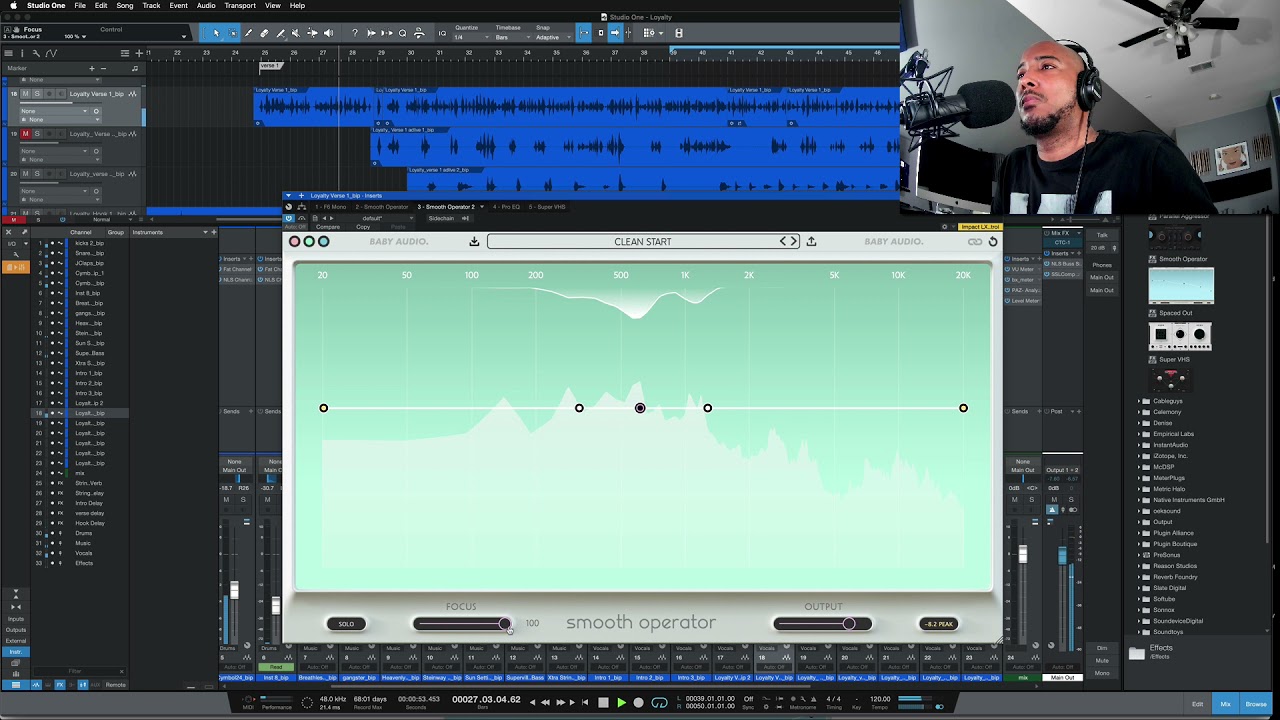The width and height of the screenshot is (1280, 720).
Task: Click the Compare button
Action: click(327, 227)
